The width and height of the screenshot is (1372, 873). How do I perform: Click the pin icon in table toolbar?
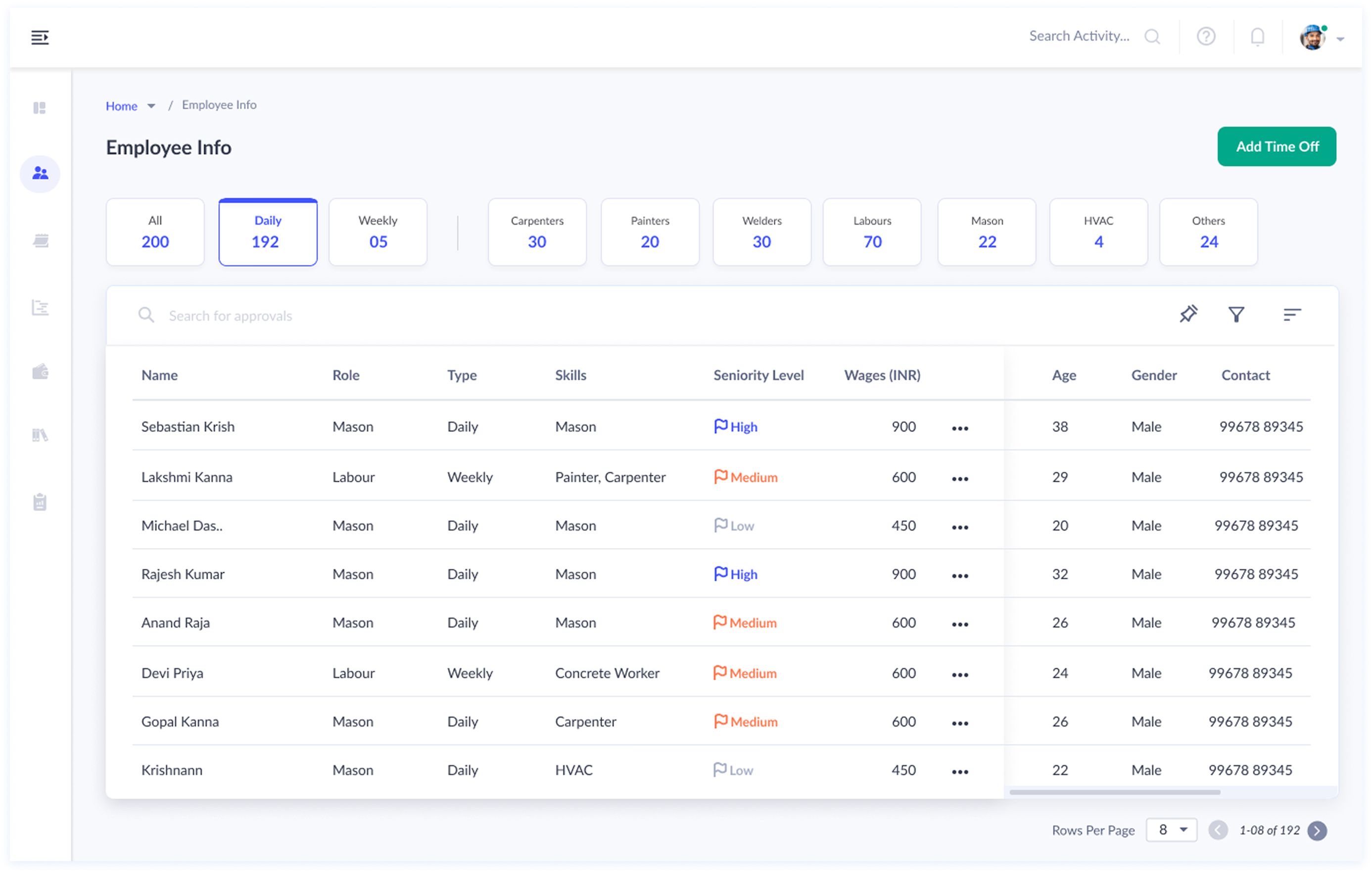click(1188, 314)
